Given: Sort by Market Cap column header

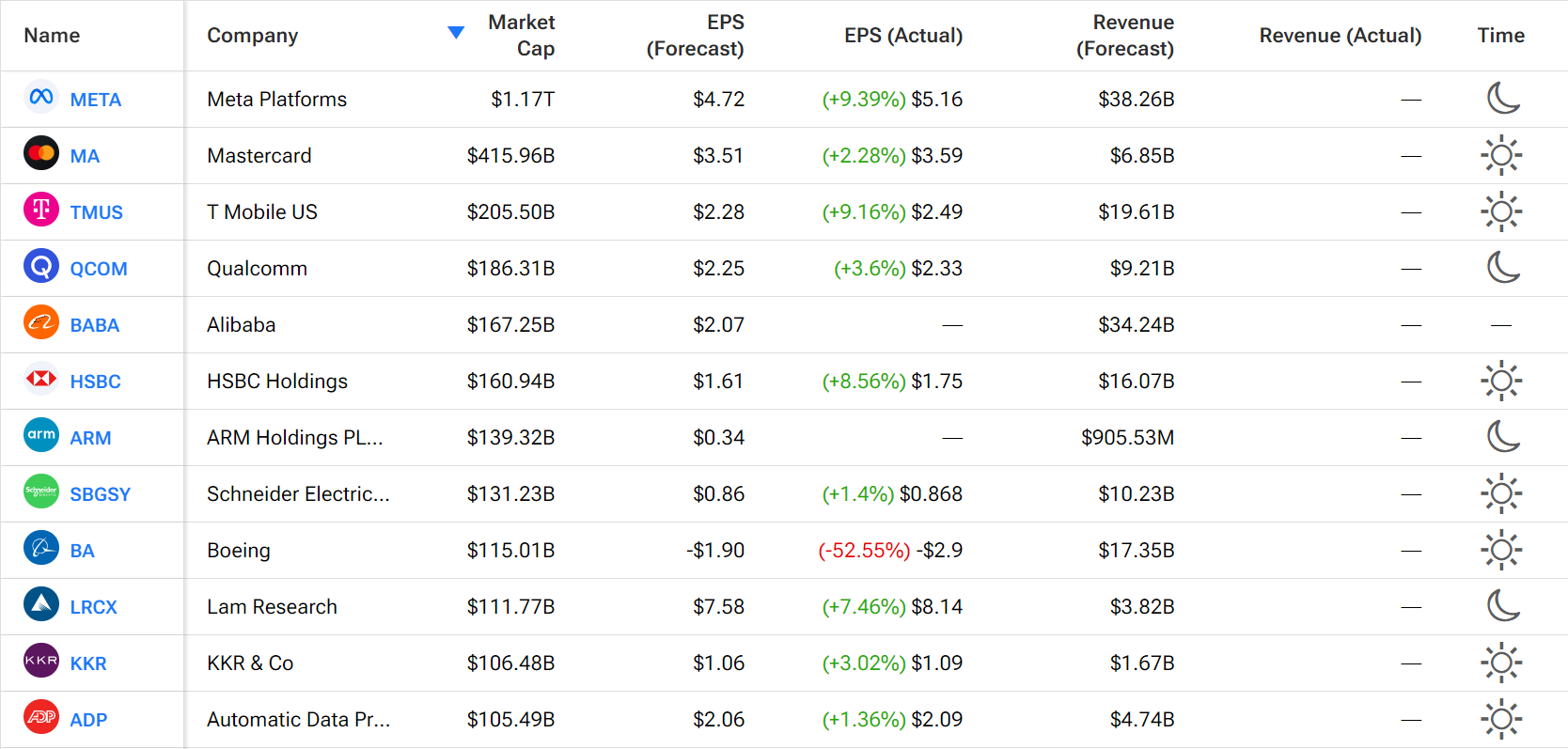Looking at the screenshot, I should (x=522, y=36).
